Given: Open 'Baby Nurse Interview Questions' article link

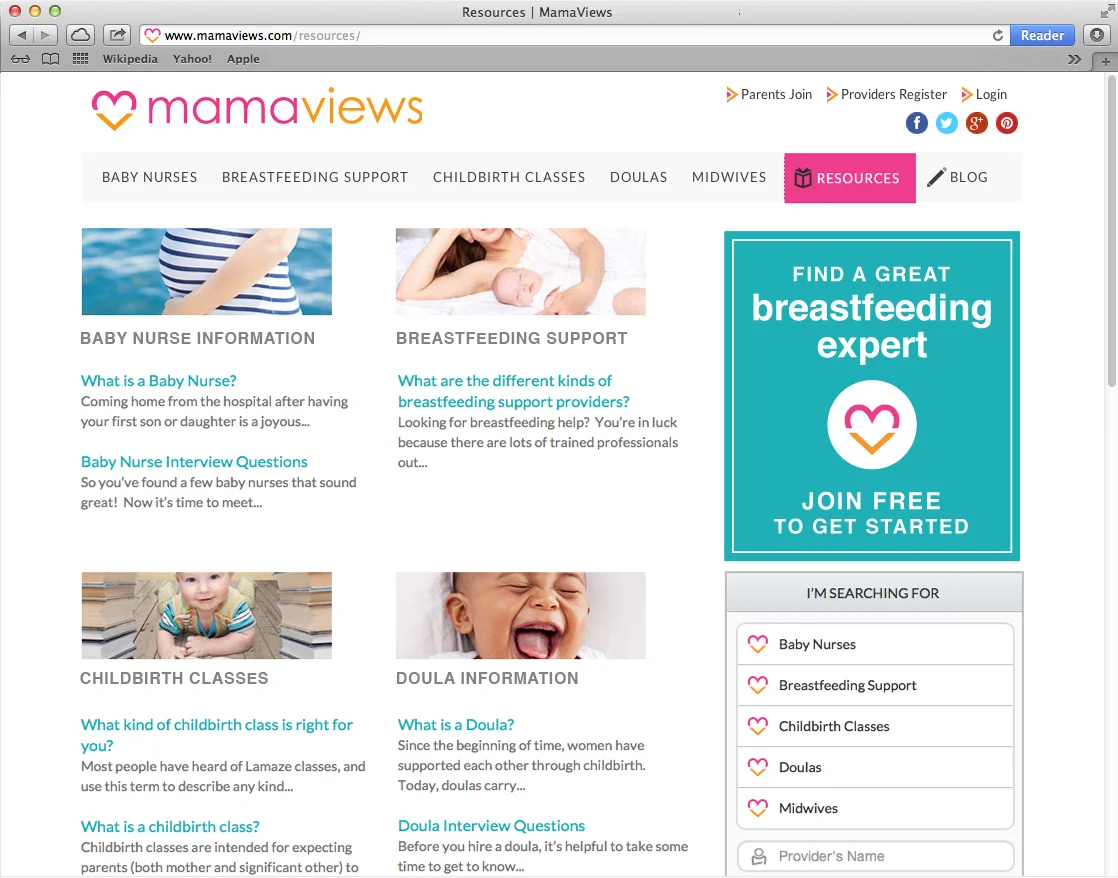Looking at the screenshot, I should click(194, 462).
